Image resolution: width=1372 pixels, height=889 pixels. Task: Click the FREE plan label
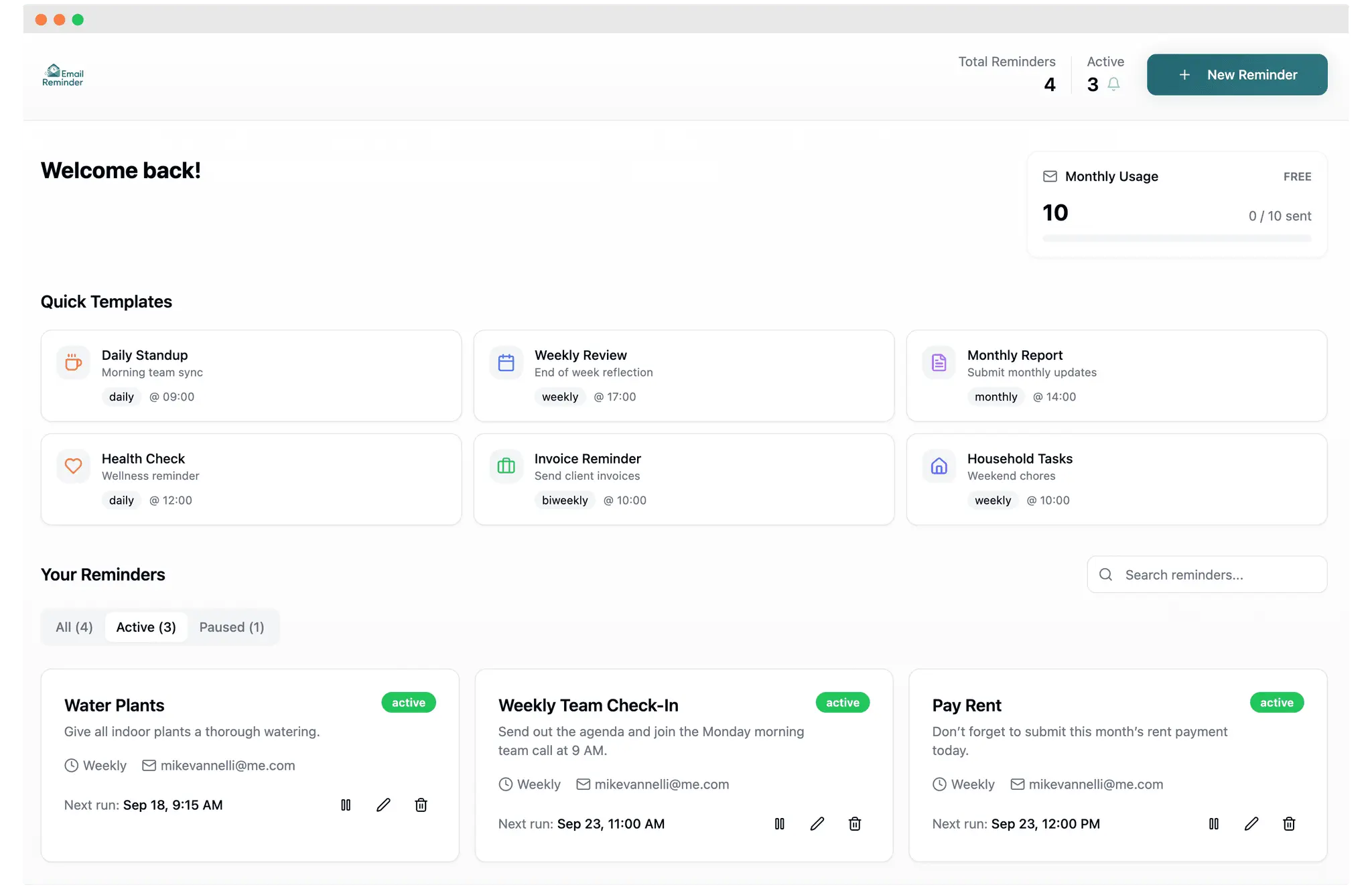[1298, 177]
